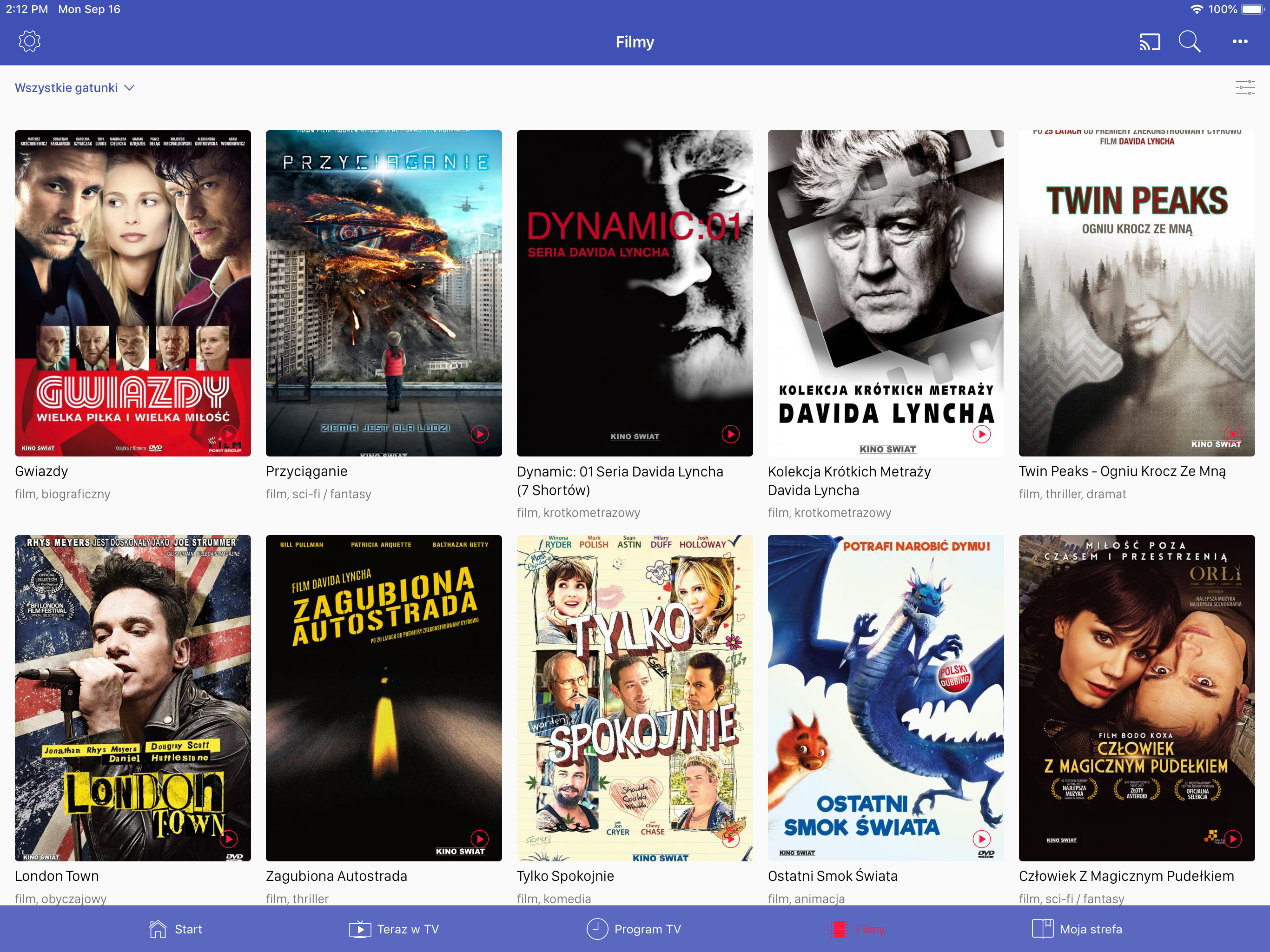This screenshot has height=952, width=1270.
Task: Click the Kolekcja Krótkich Metraży Davida Lyncha title
Action: coord(849,481)
